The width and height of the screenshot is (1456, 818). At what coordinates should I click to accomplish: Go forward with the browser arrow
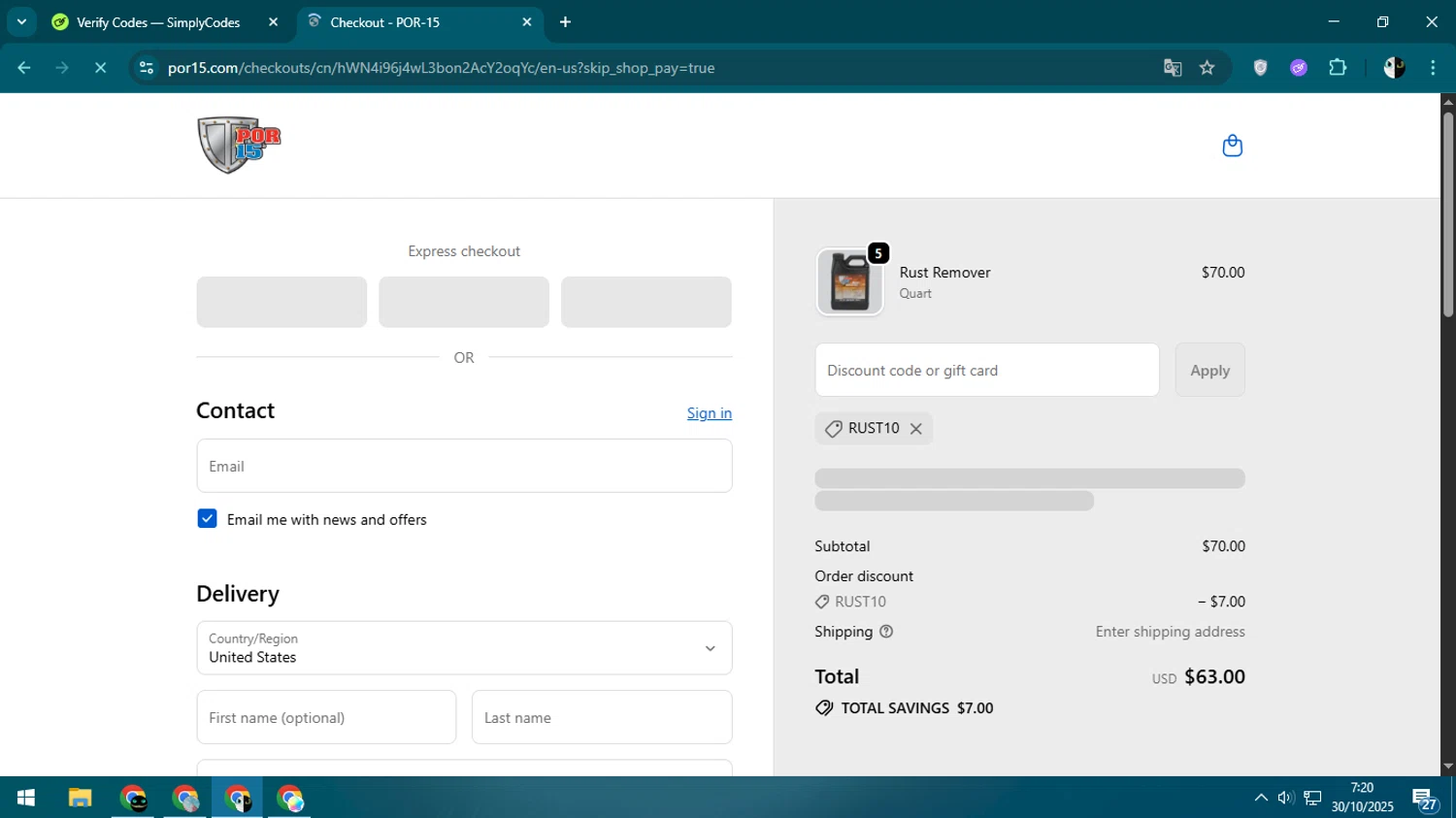pyautogui.click(x=62, y=68)
